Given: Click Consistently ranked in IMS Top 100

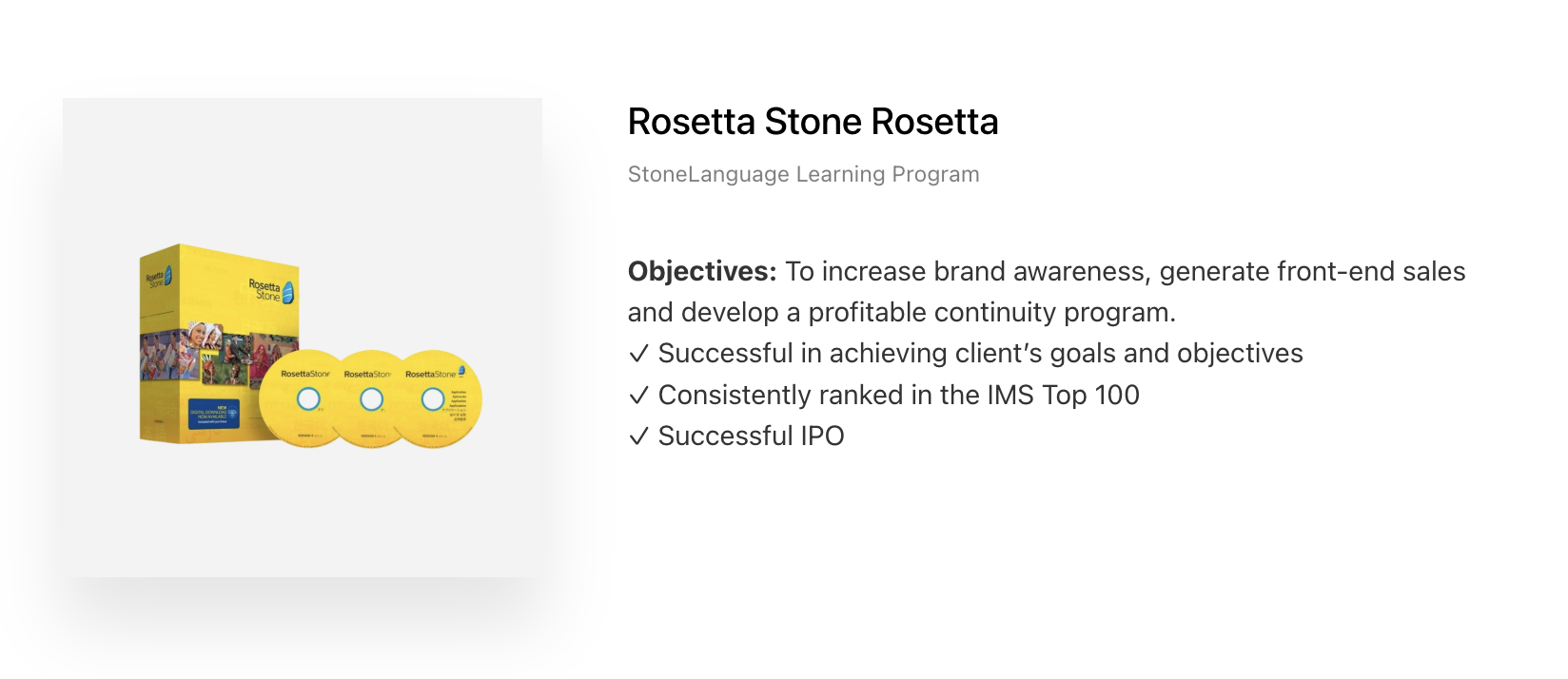Looking at the screenshot, I should point(899,395).
